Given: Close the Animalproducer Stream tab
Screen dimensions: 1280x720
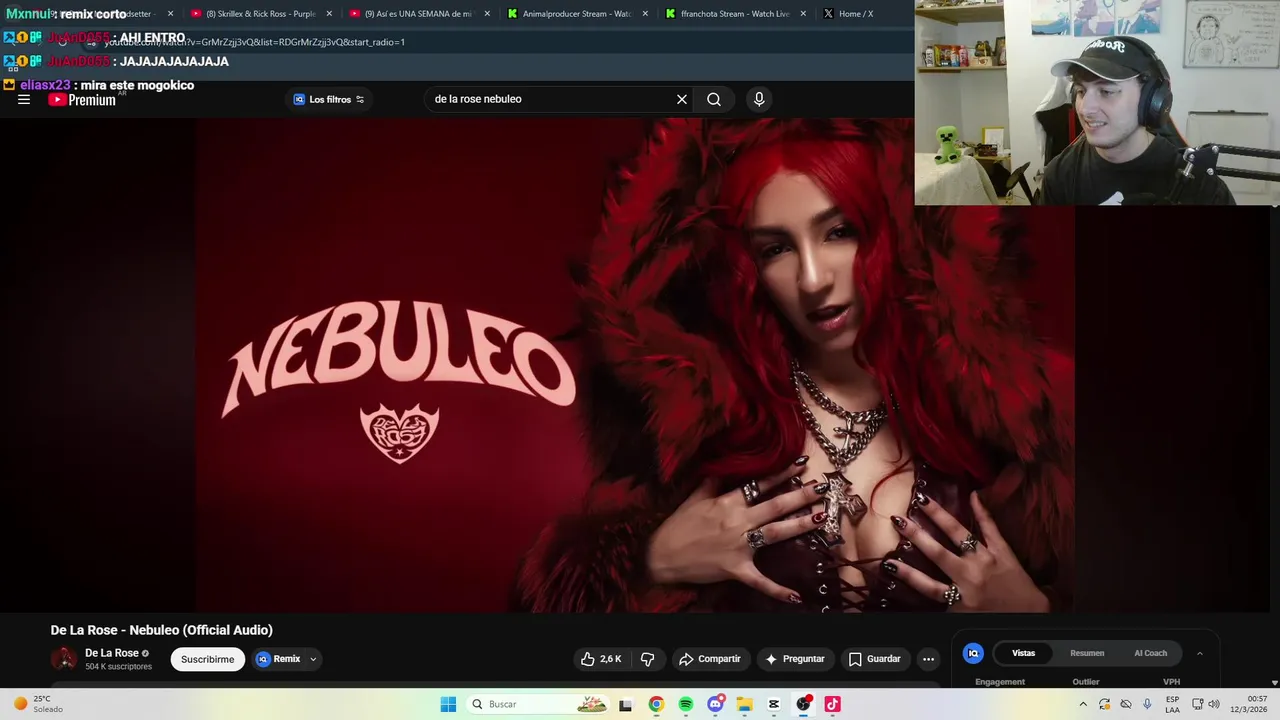Looking at the screenshot, I should tap(645, 14).
